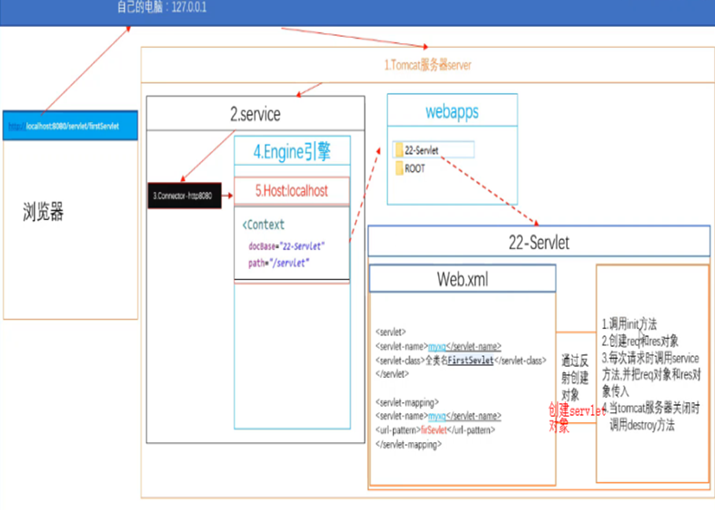This screenshot has width=715, height=510.
Task: Select the black '3.Connector-http8080' box
Action: (185, 196)
